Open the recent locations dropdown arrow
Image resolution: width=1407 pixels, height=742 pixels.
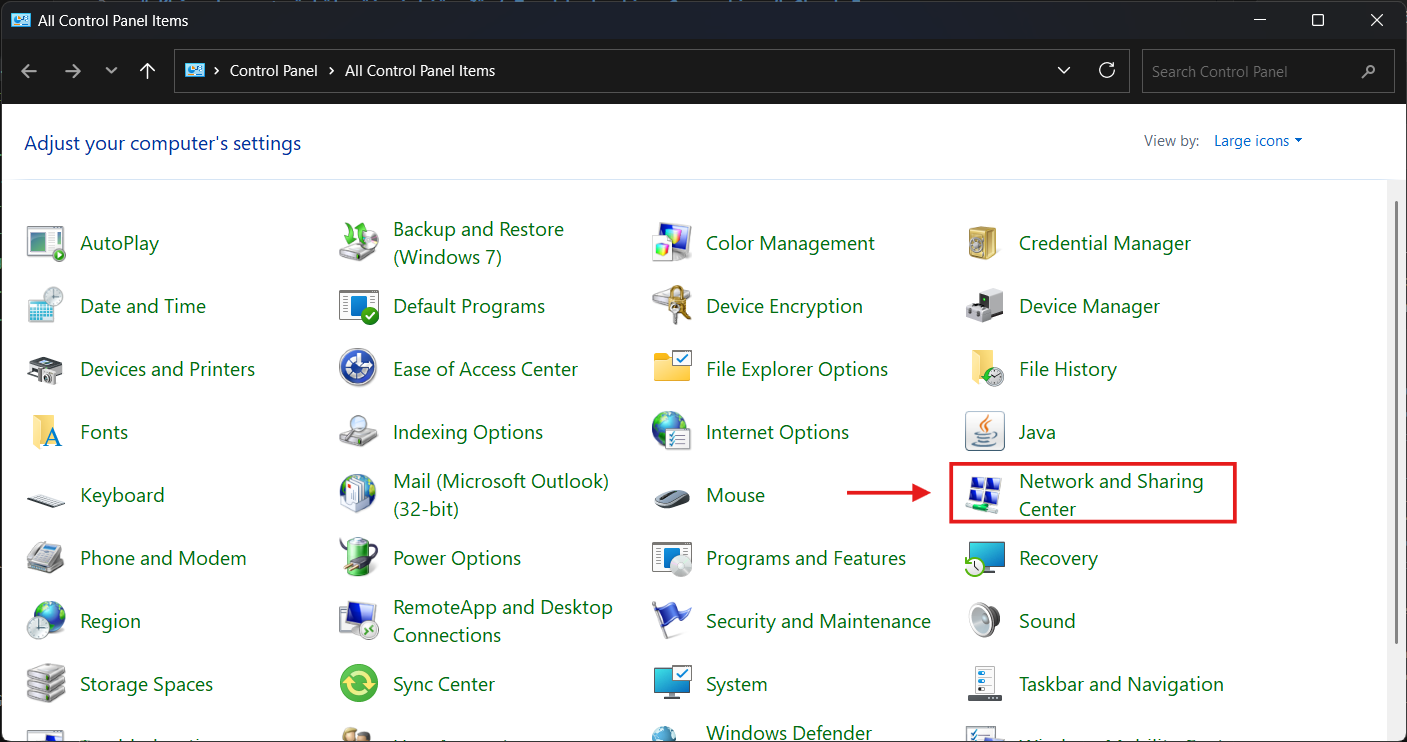click(x=111, y=71)
